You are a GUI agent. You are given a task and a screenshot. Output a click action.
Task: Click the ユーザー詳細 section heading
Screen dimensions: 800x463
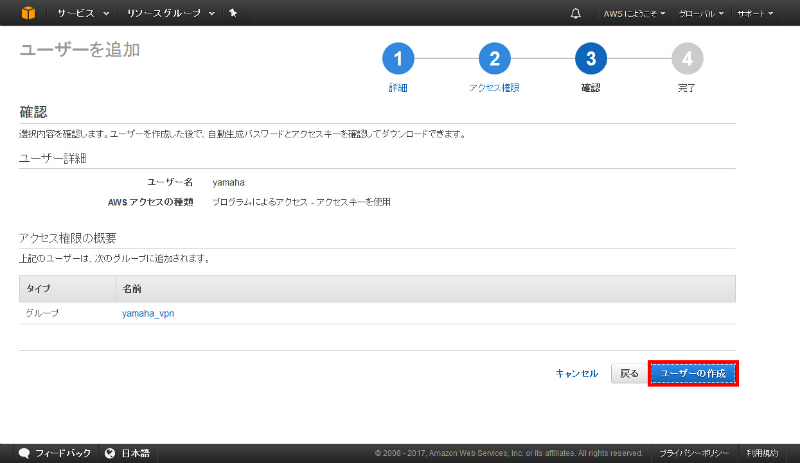[x=53, y=158]
